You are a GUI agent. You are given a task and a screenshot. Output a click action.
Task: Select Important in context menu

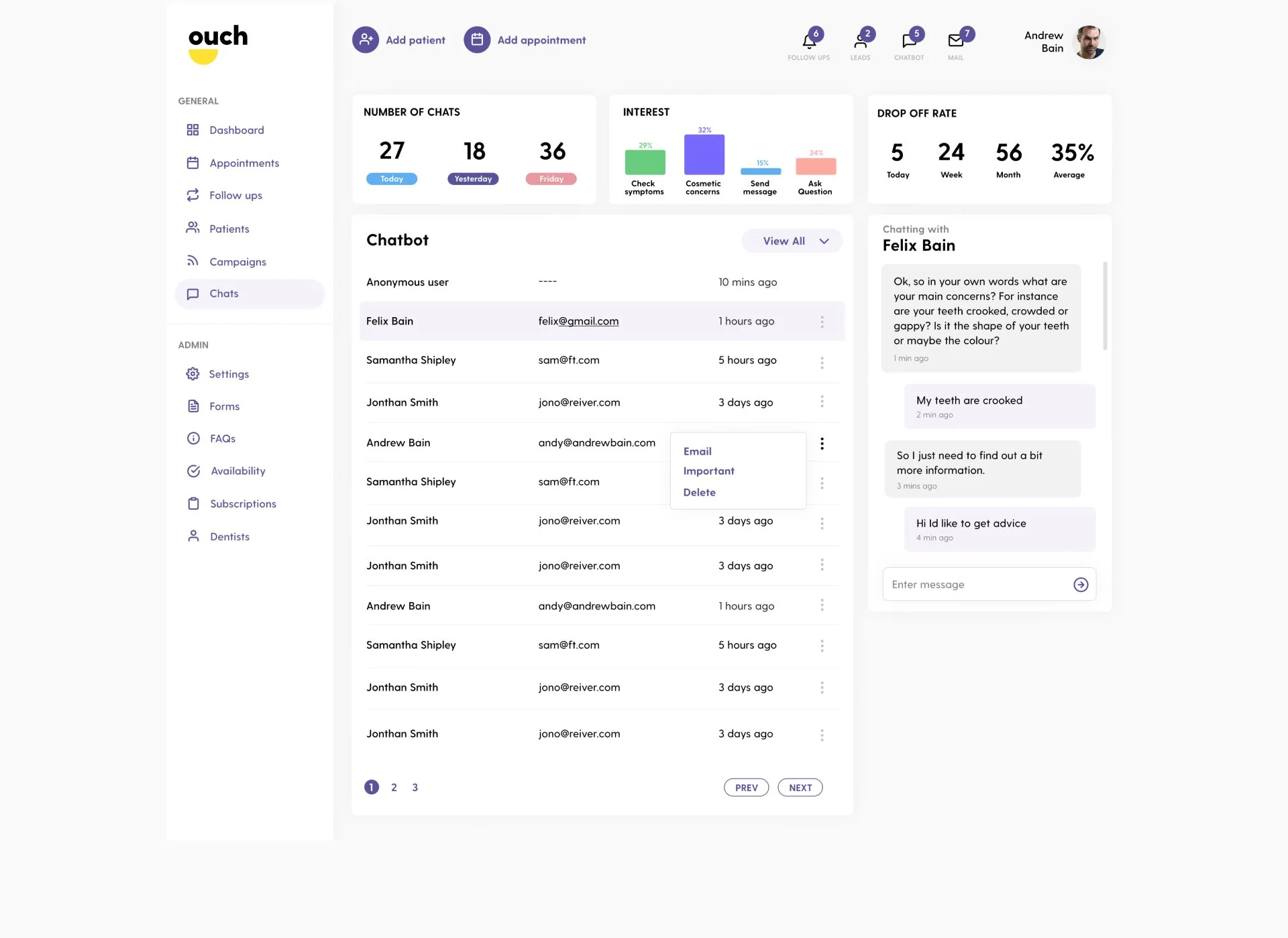click(708, 471)
